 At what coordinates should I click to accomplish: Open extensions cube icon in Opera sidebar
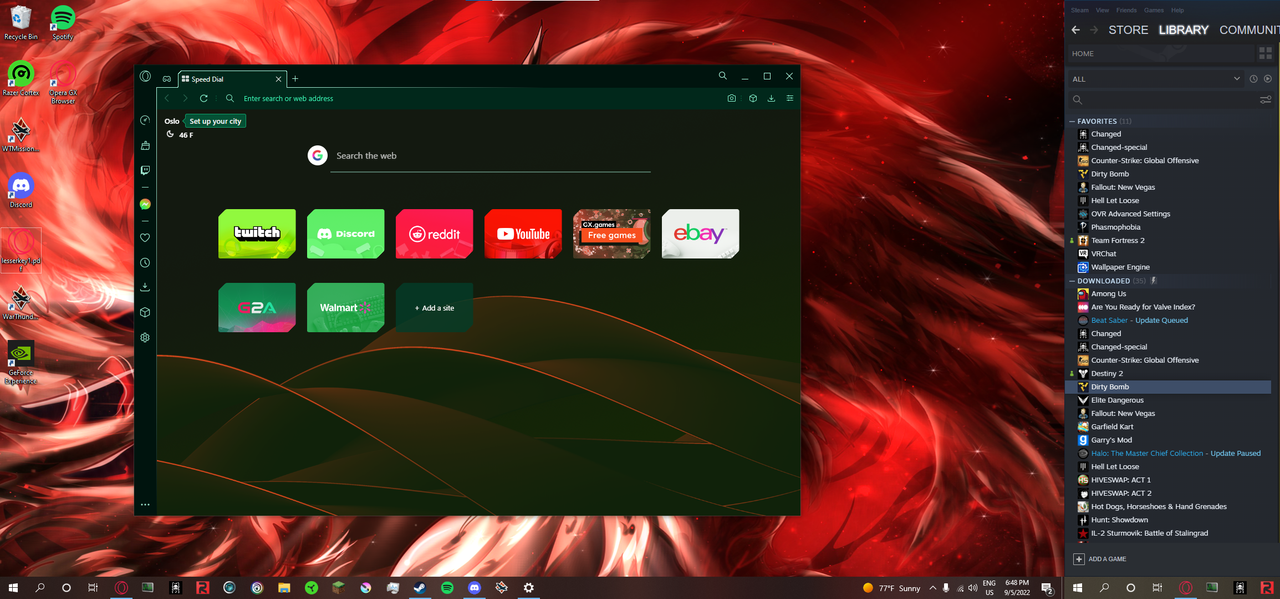coord(145,312)
